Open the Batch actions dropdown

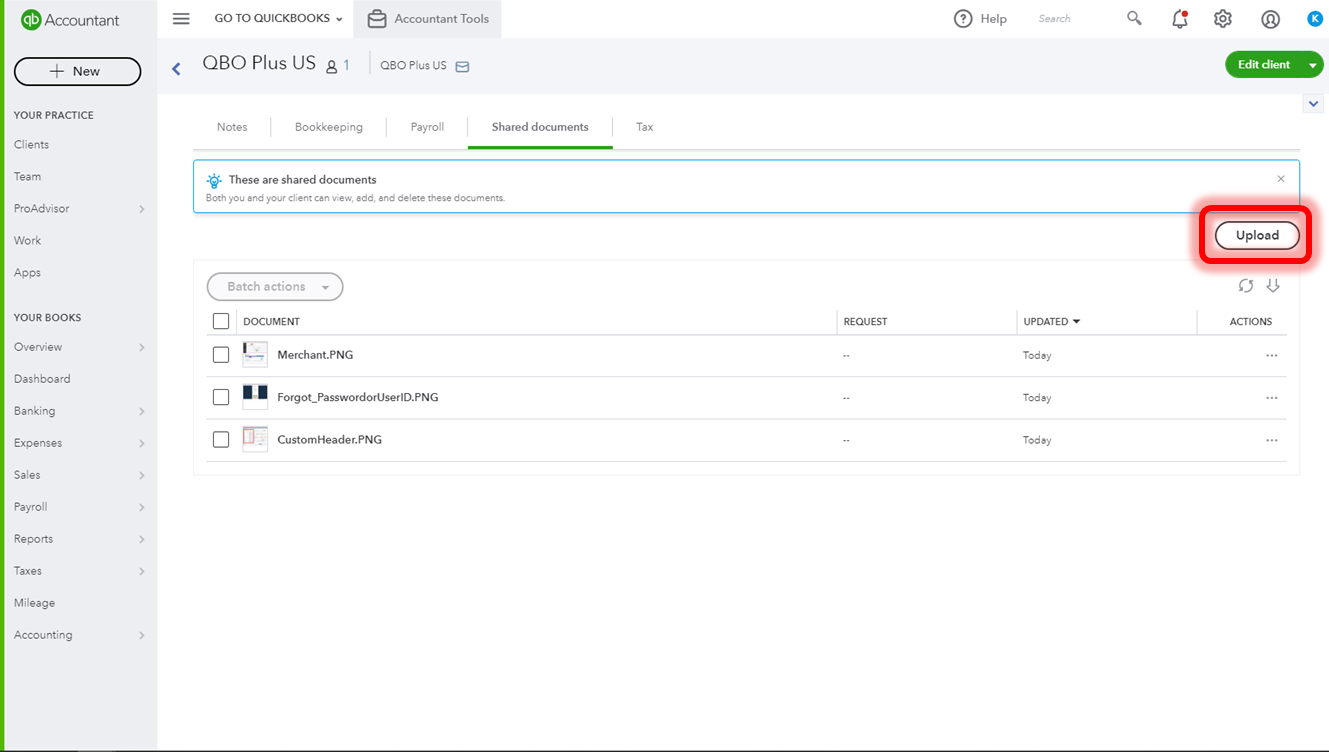(x=274, y=286)
